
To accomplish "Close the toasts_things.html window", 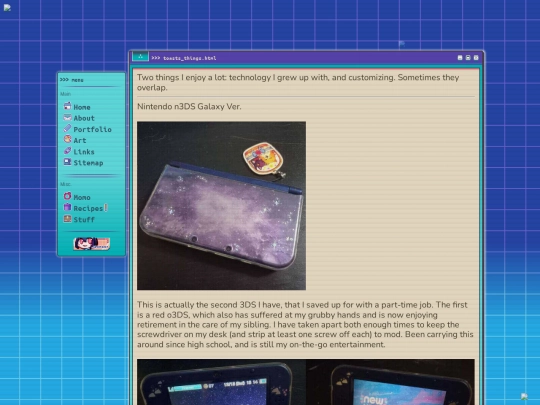I will click(476, 58).
